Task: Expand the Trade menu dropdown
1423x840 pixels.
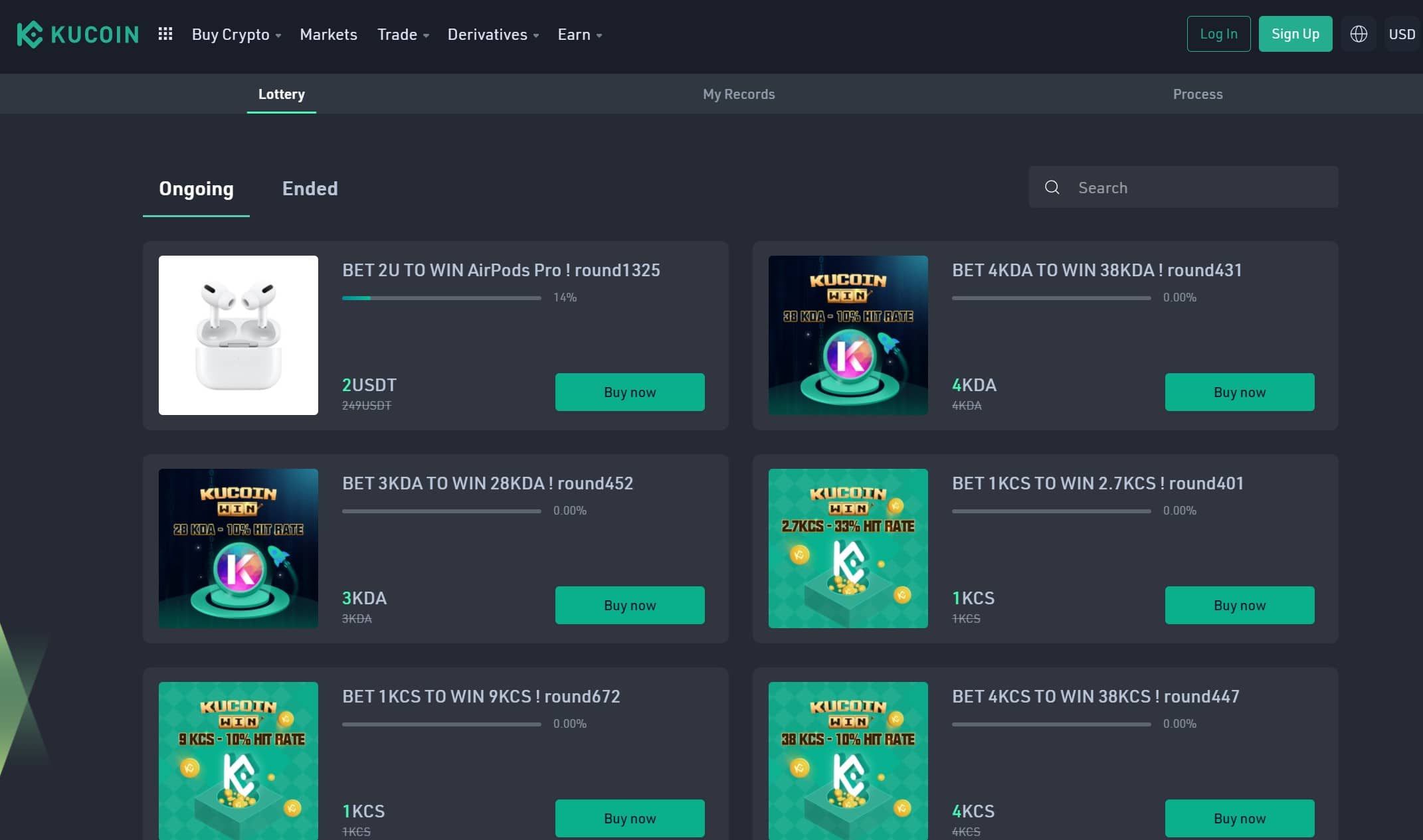Action: [x=403, y=35]
